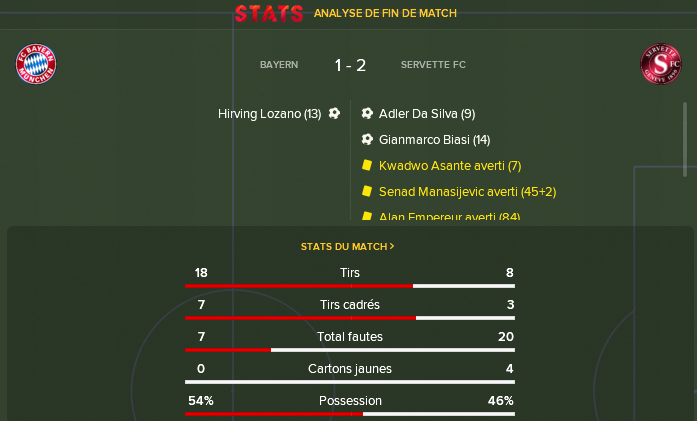697x421 pixels.
Task: Click the goal ball icon beside Adler Da Silva
Action: (367, 113)
